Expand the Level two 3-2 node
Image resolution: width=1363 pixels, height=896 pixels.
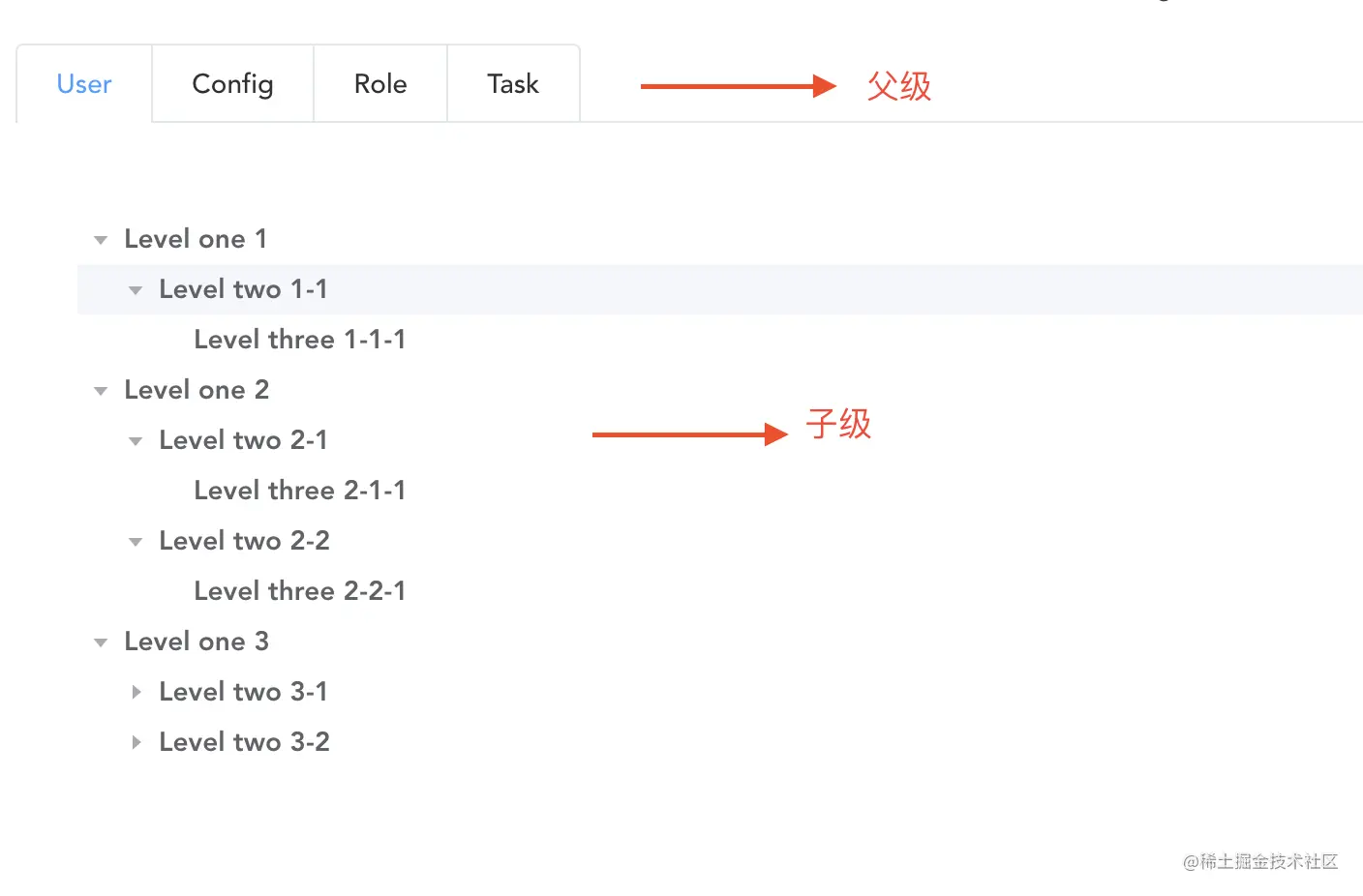coord(136,741)
